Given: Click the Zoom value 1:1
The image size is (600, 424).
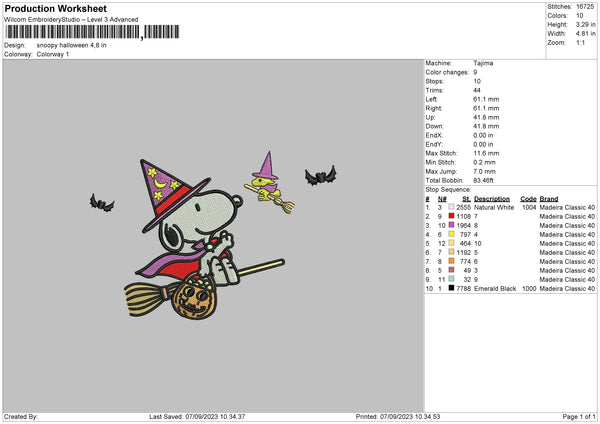Looking at the screenshot, I should click(580, 42).
